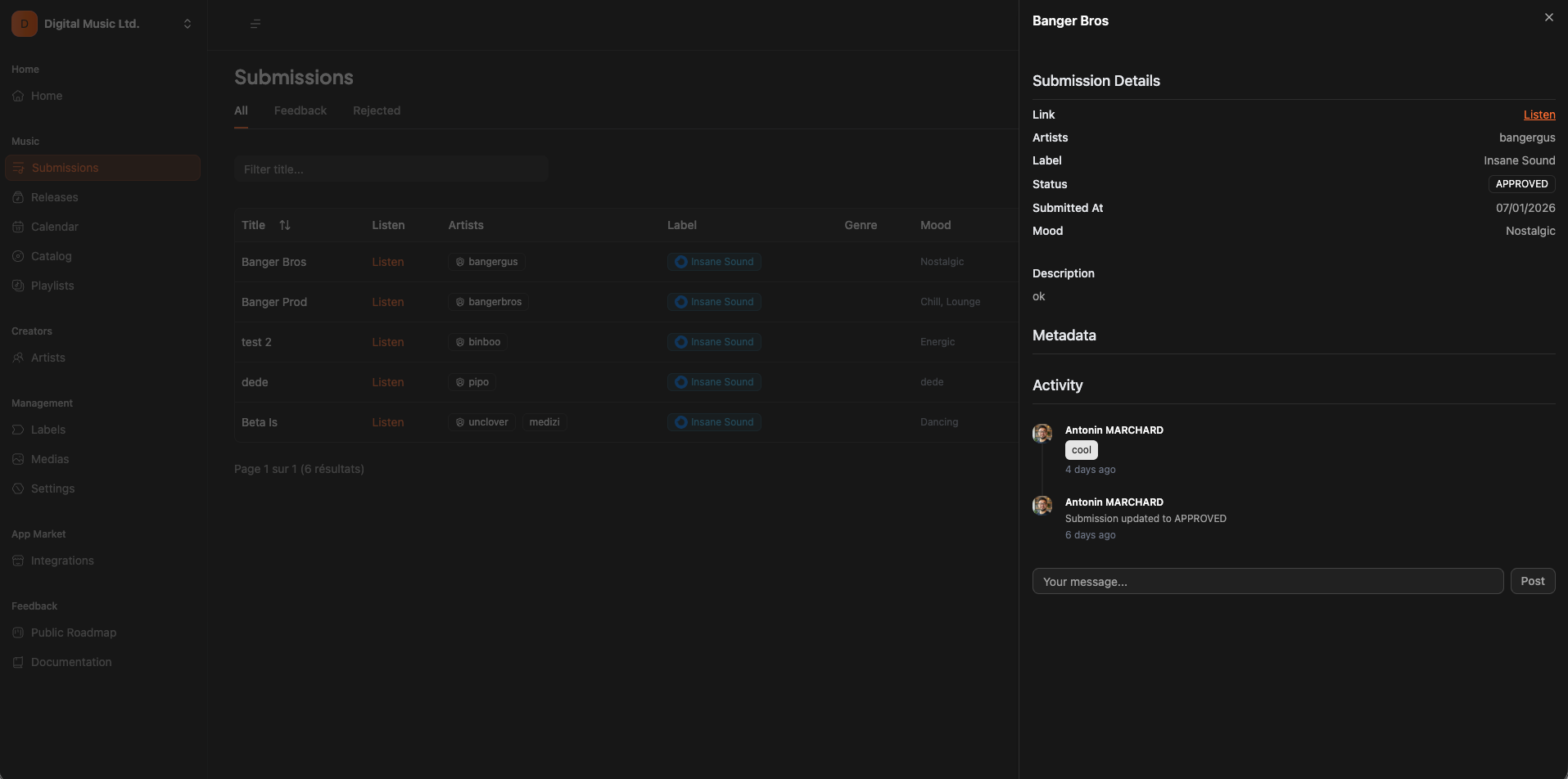Click Listen link for Banger Prod row
The image size is (1568, 779).
pos(388,302)
